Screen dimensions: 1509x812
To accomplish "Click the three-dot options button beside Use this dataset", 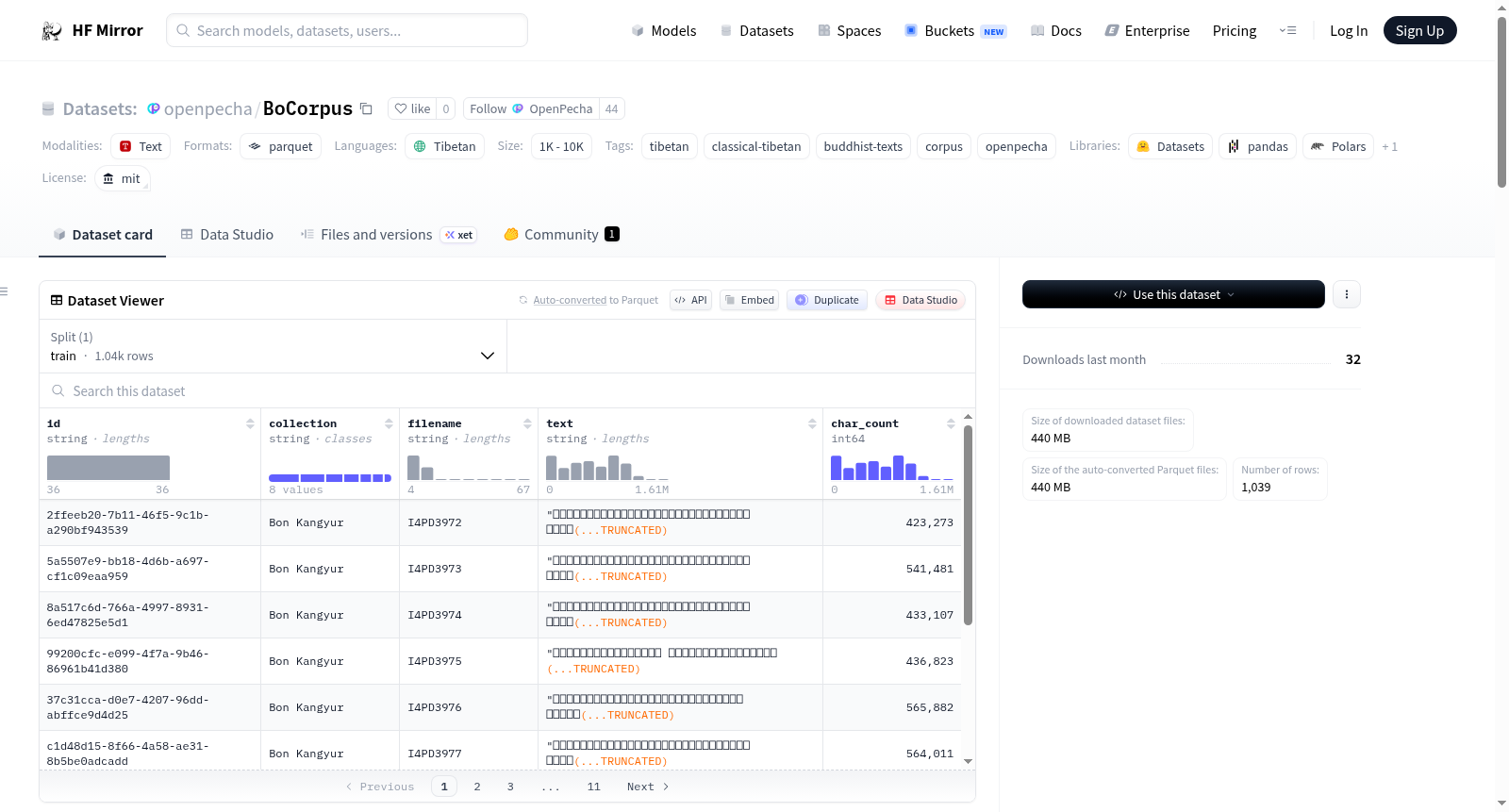I will (1346, 294).
